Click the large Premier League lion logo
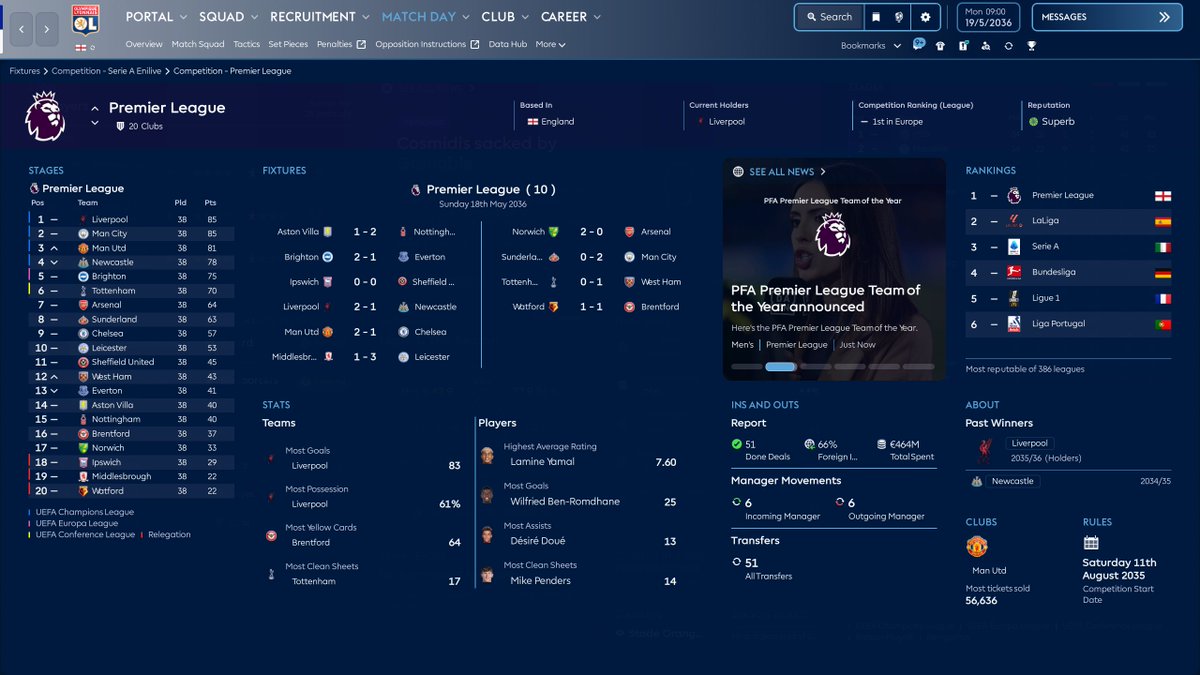 click(x=45, y=116)
